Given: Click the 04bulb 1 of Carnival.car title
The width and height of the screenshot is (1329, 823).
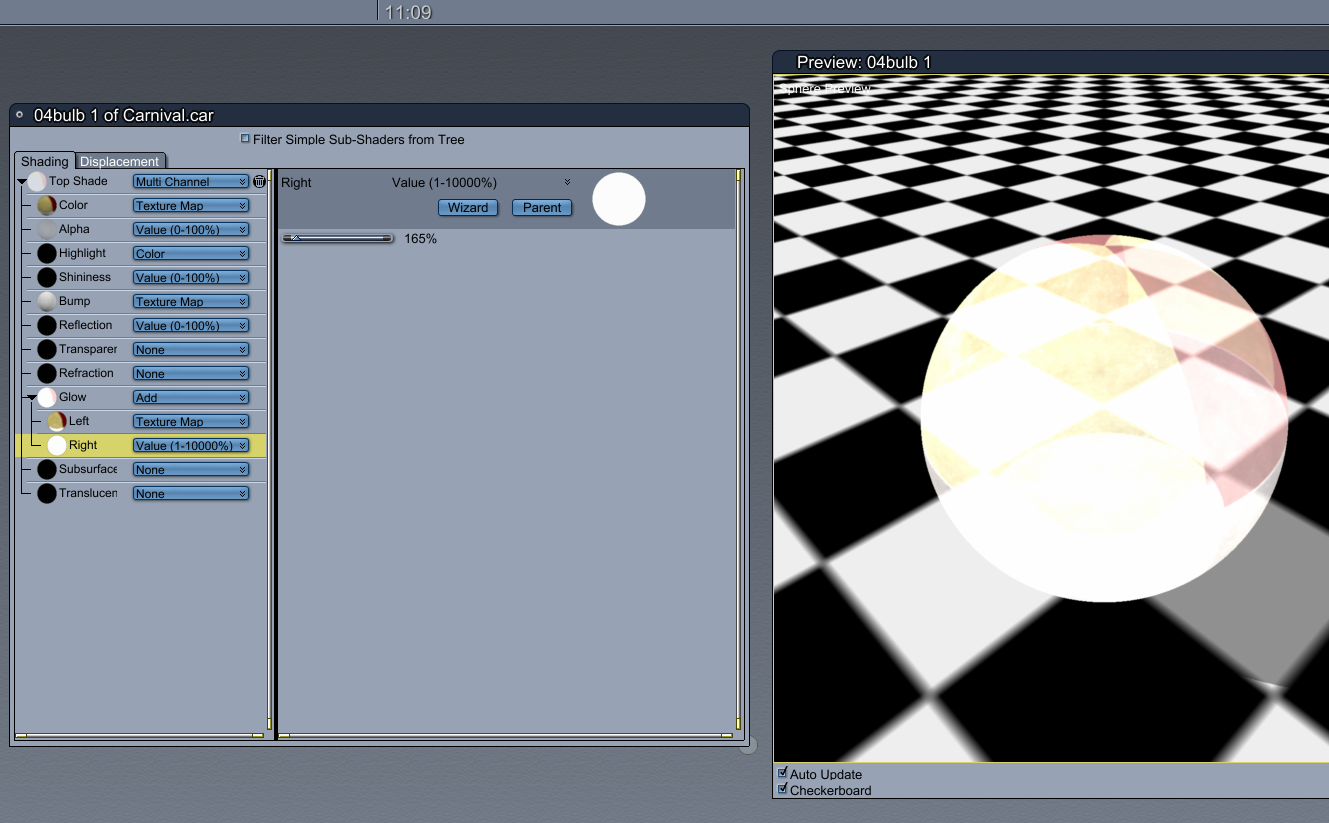Looking at the screenshot, I should [x=124, y=115].
